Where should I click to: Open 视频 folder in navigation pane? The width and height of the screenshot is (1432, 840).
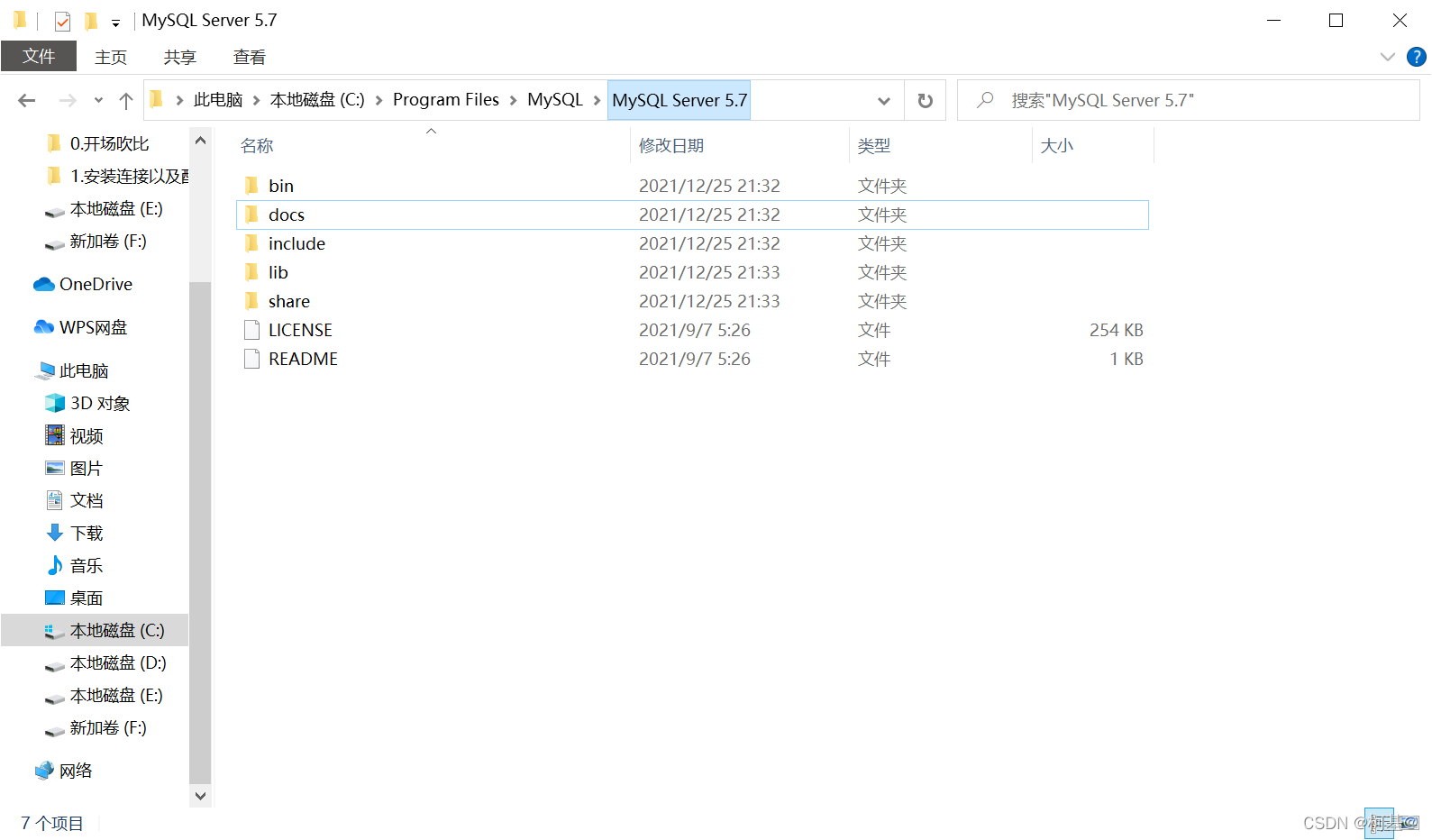(x=87, y=435)
